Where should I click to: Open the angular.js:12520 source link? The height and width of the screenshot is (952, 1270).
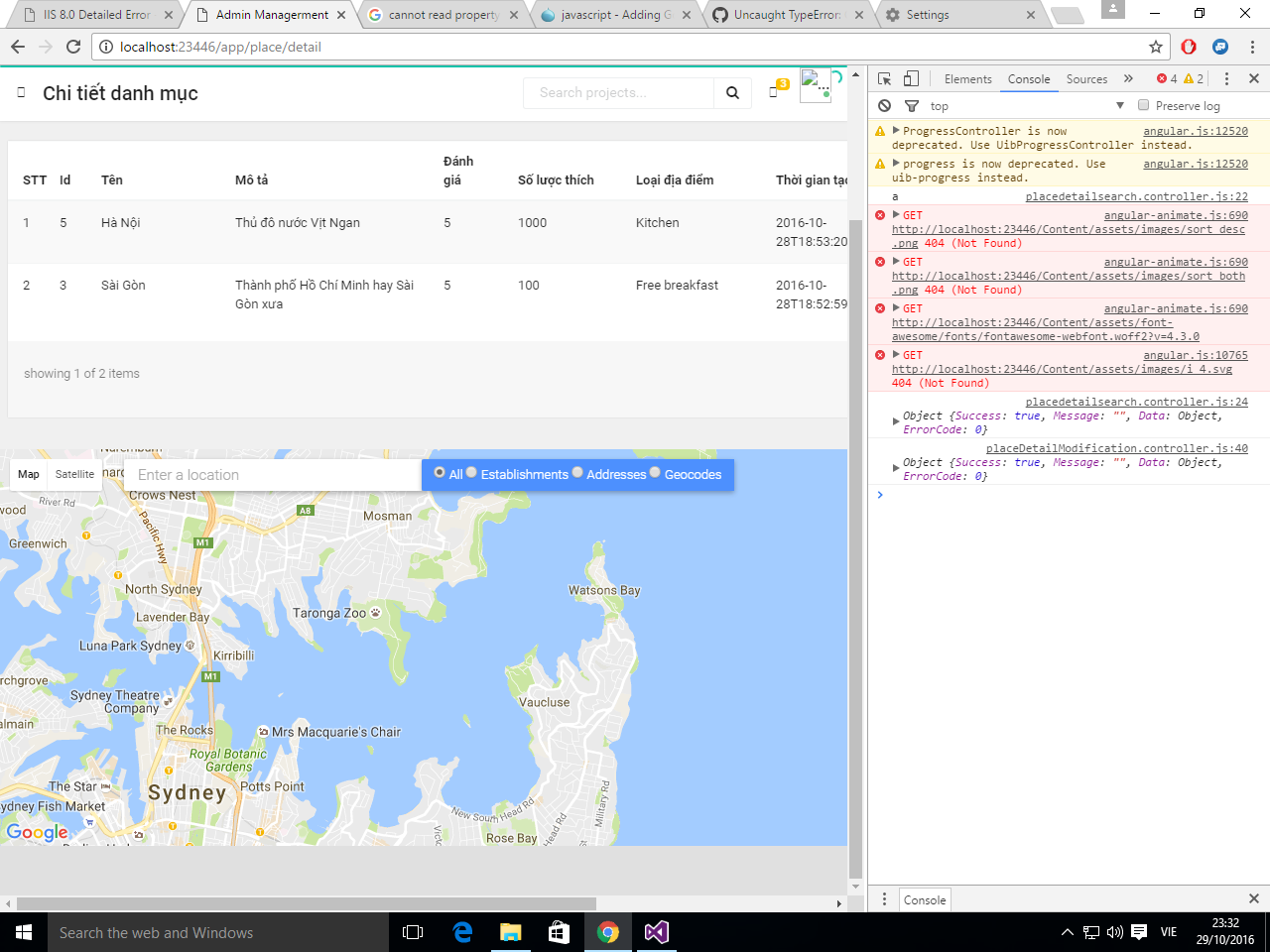tap(1196, 130)
